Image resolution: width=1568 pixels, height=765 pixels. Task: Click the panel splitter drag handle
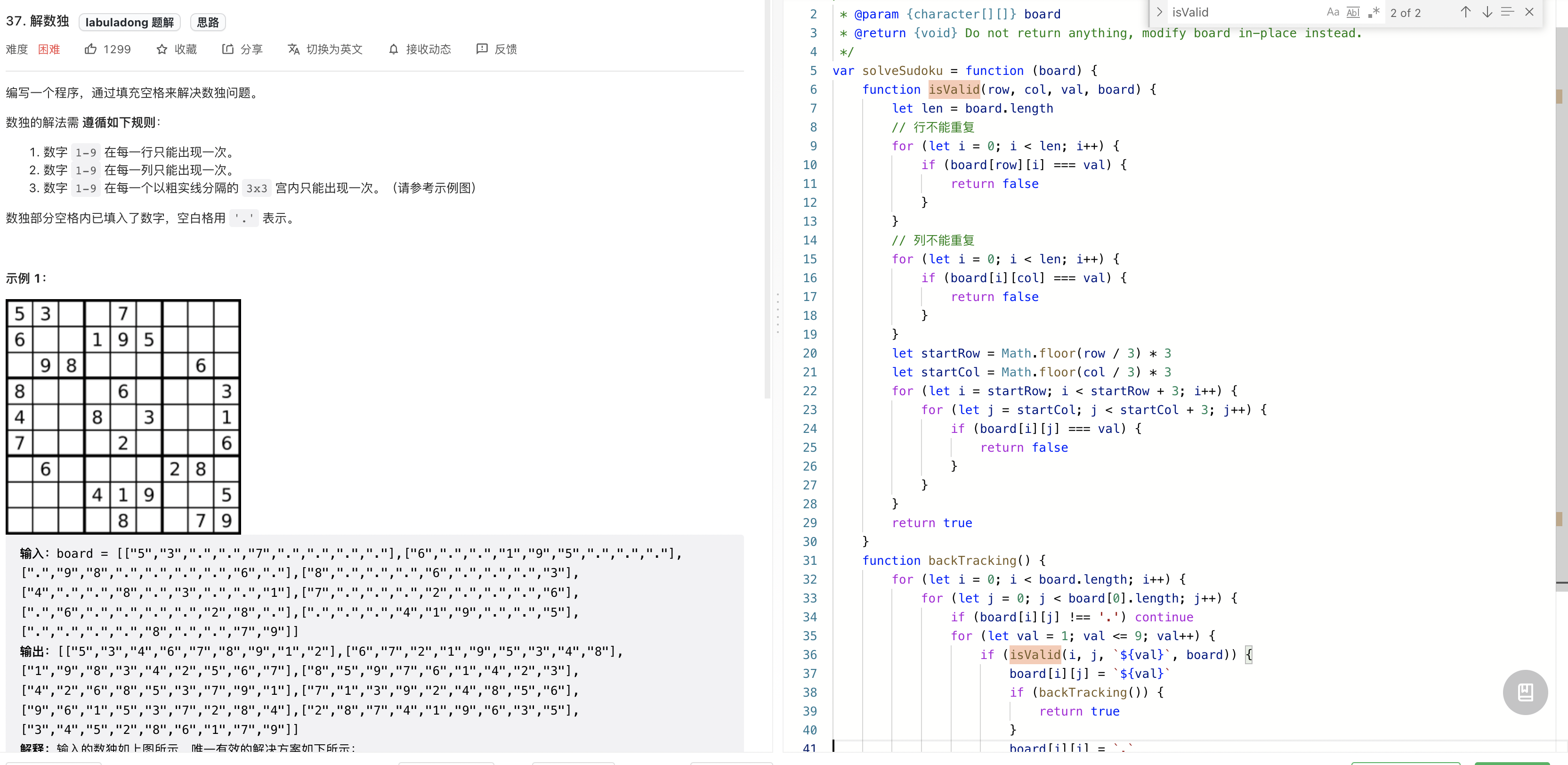(x=777, y=313)
